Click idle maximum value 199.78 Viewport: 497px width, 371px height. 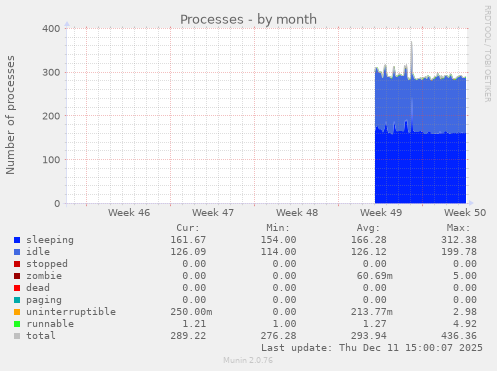tap(459, 252)
